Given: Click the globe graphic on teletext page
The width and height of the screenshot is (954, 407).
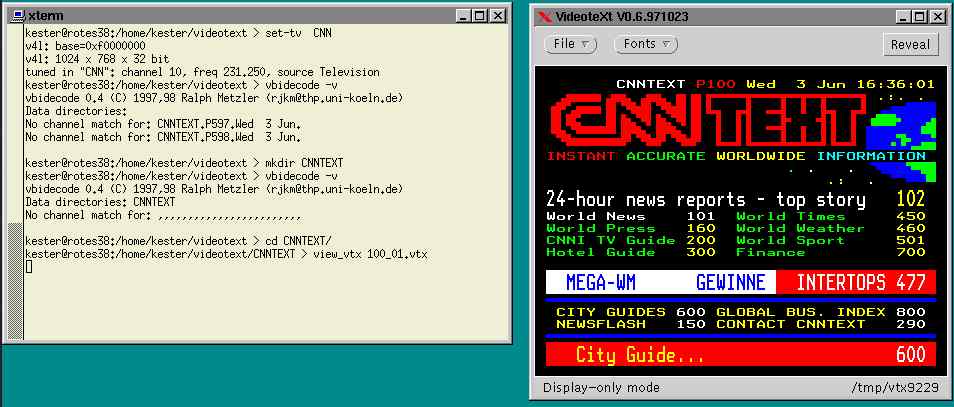Looking at the screenshot, I should [x=901, y=141].
